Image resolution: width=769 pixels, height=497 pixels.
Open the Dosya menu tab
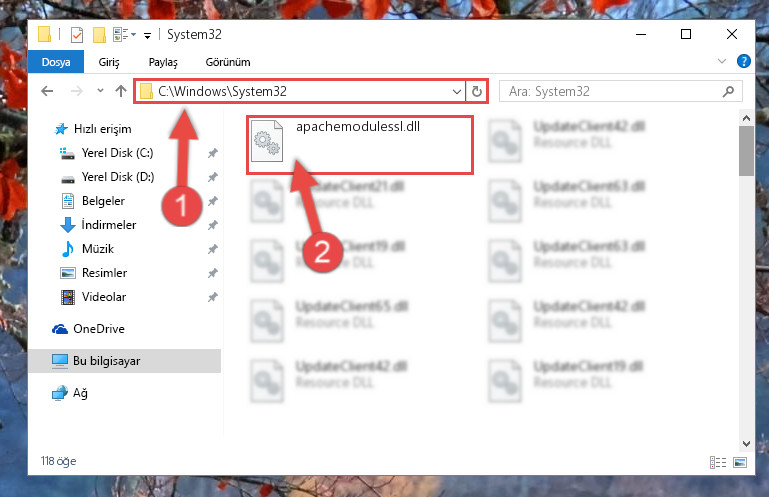pos(56,62)
